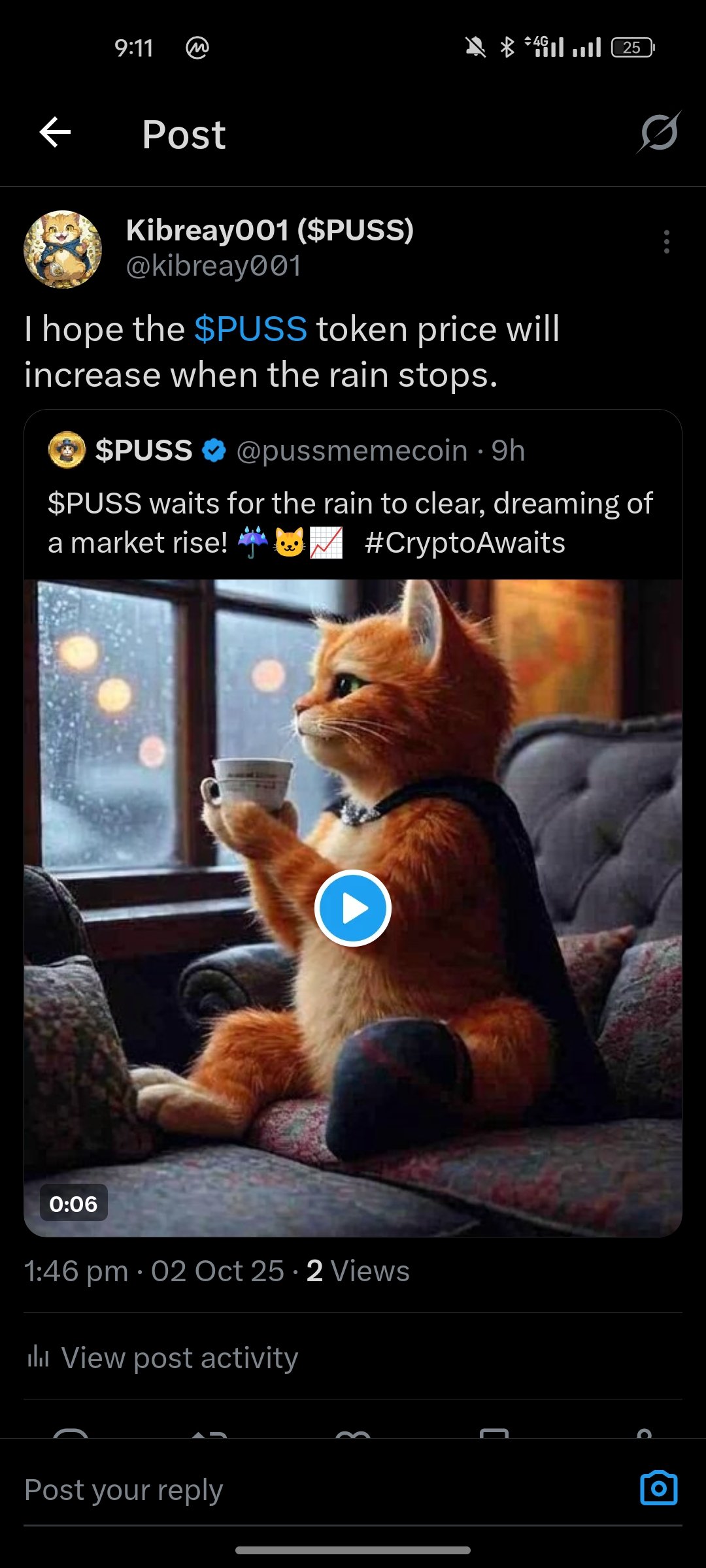The image size is (706, 1568).
Task: Tap the 0:06 video duration badge
Action: tap(73, 1203)
